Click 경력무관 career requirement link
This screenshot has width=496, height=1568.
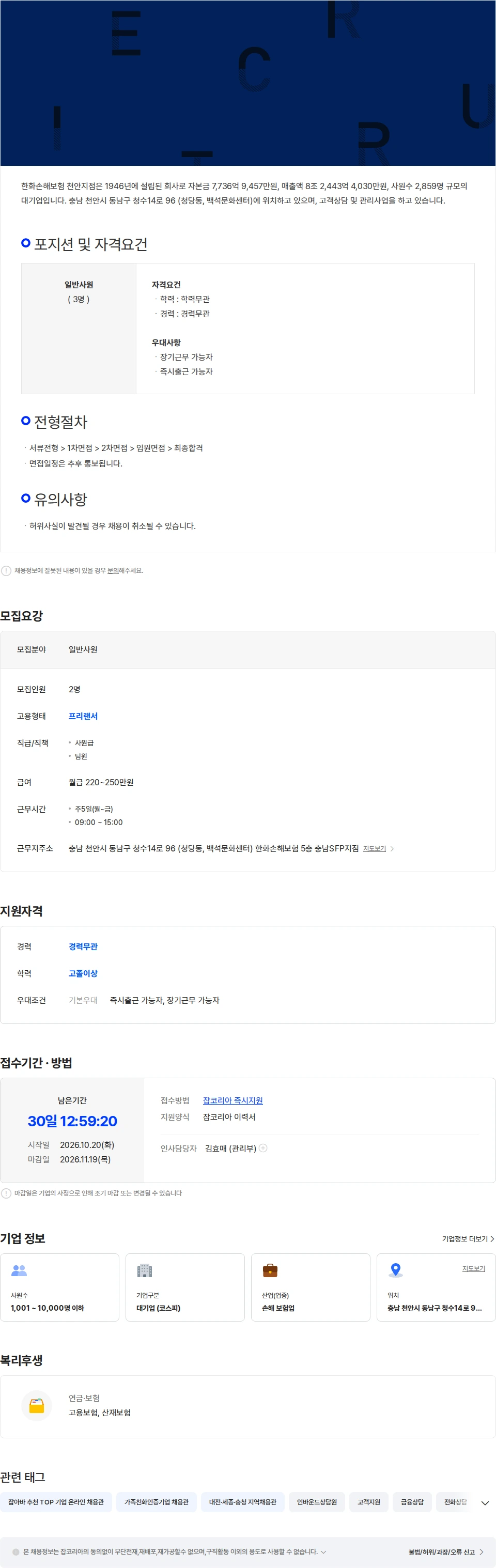(83, 946)
